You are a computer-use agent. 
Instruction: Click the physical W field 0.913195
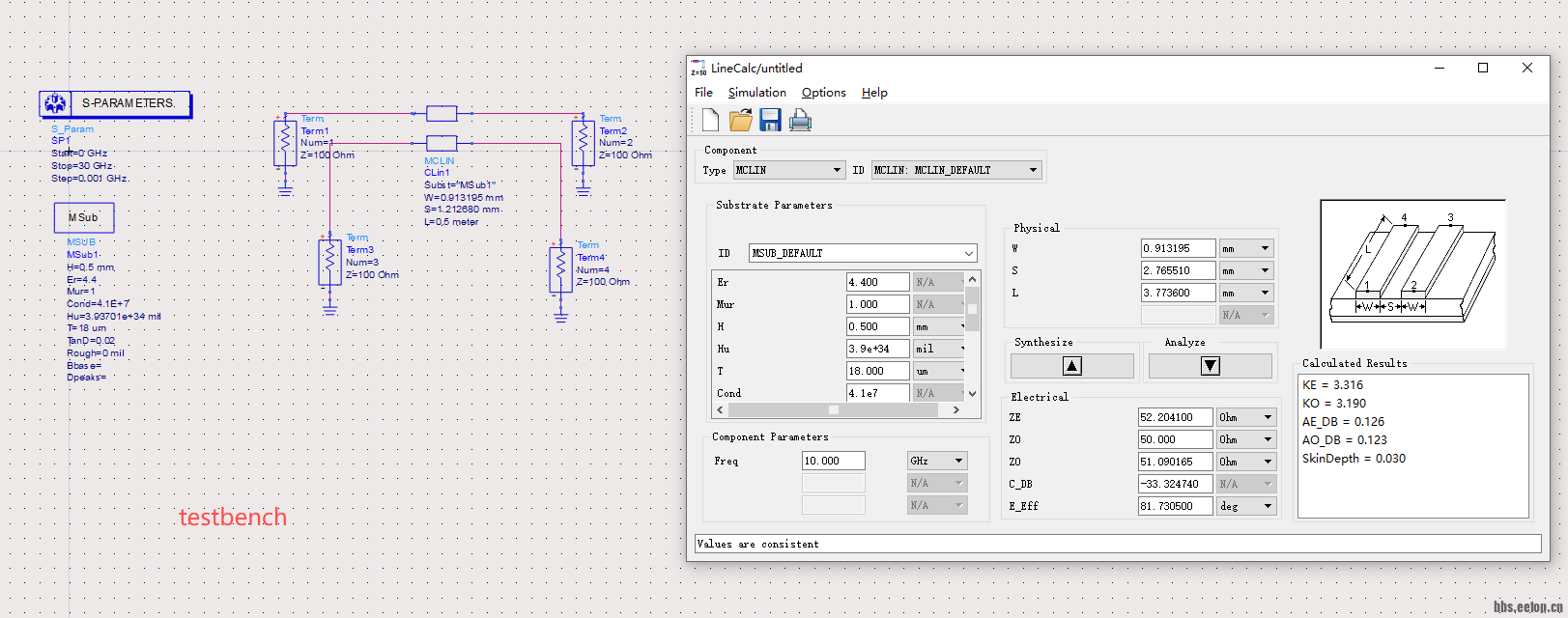click(1178, 248)
